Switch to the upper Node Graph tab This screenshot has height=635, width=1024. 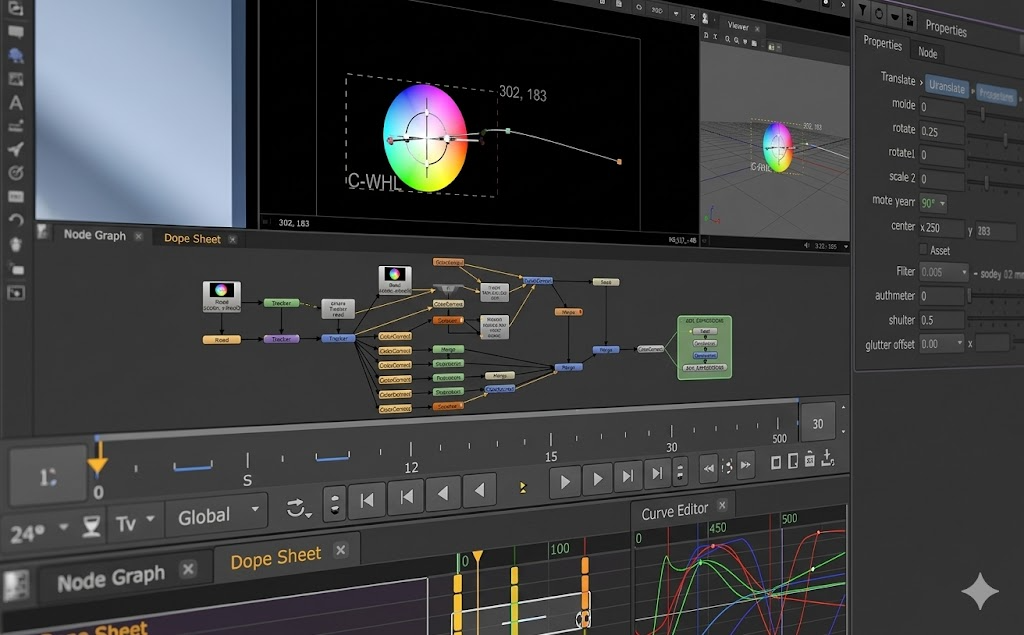click(95, 235)
